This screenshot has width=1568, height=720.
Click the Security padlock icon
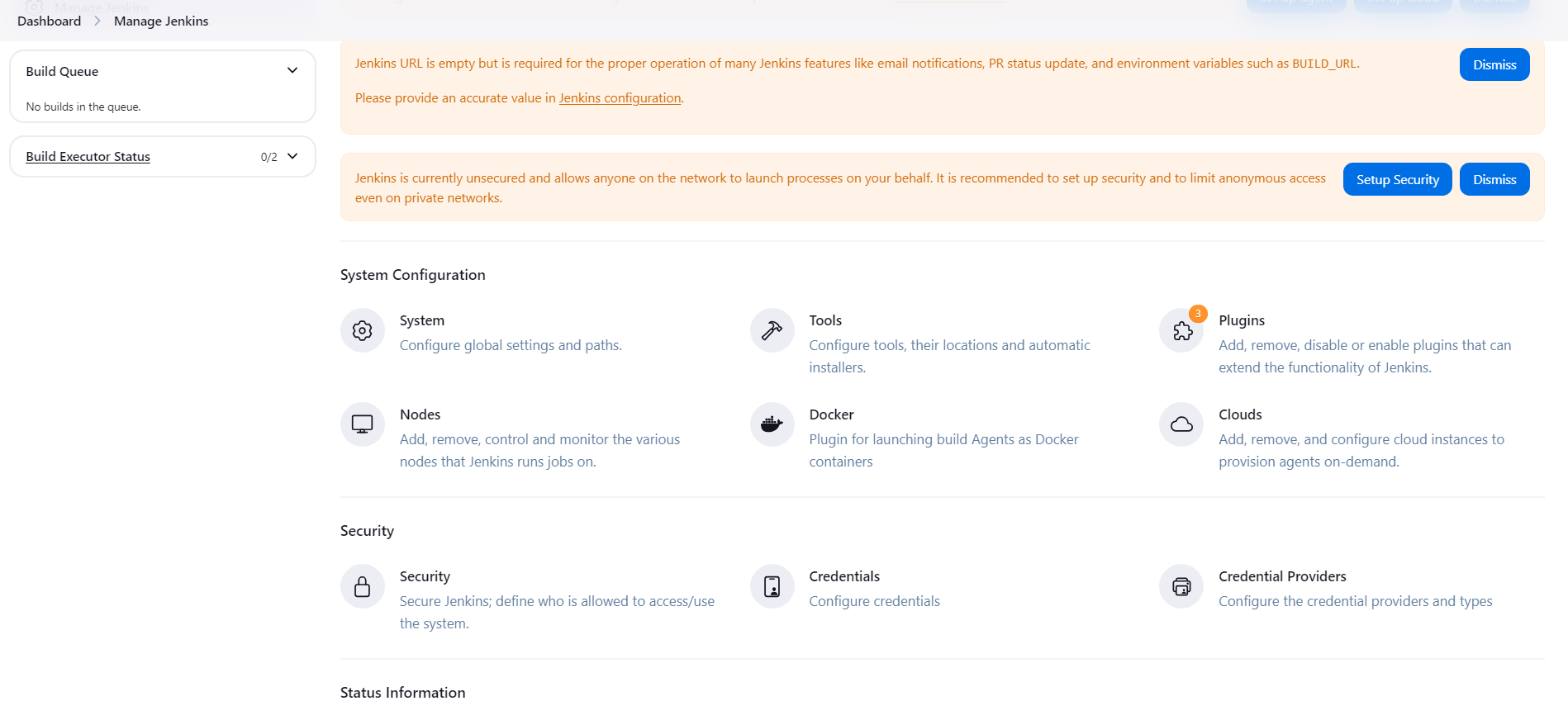tap(362, 586)
